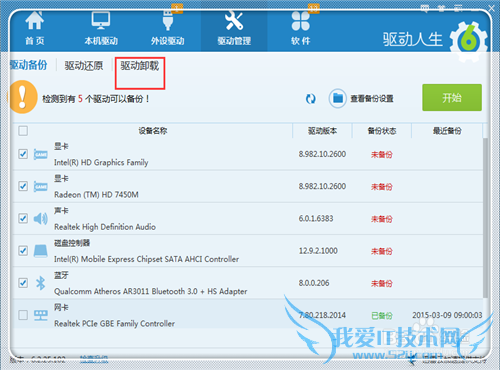
Task: Click the green 开始 button
Action: click(x=452, y=98)
